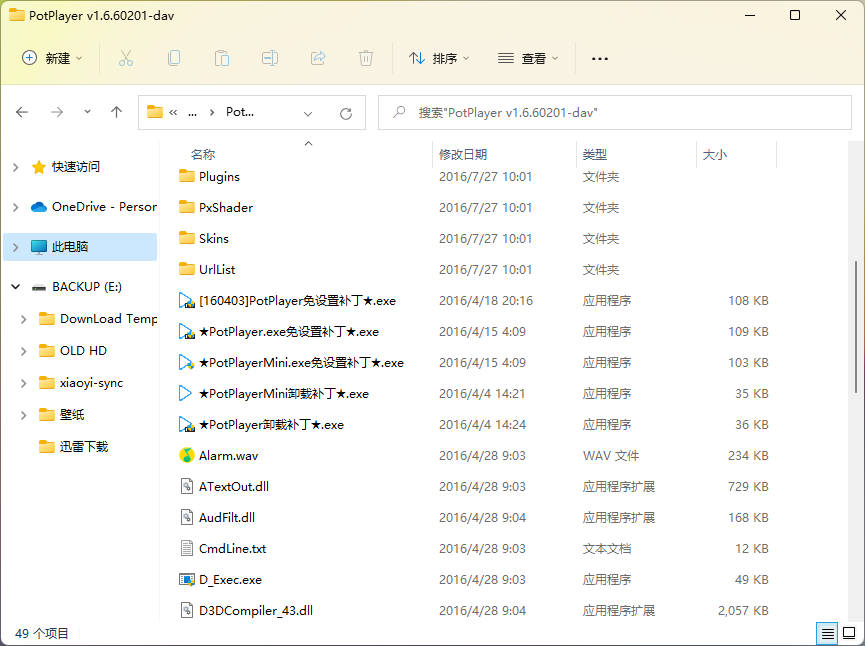Expand the 此电脑 tree node
The width and height of the screenshot is (865, 646).
pyautogui.click(x=16, y=247)
